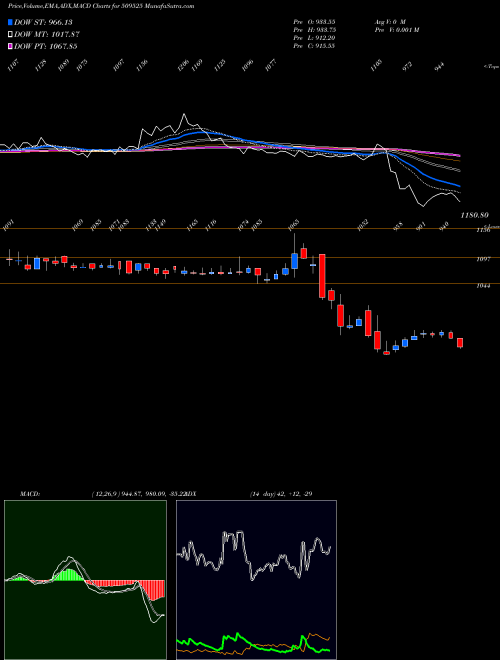Click the EMA top label '1206'
Screen dimensions: 500x660
[x=183, y=65]
